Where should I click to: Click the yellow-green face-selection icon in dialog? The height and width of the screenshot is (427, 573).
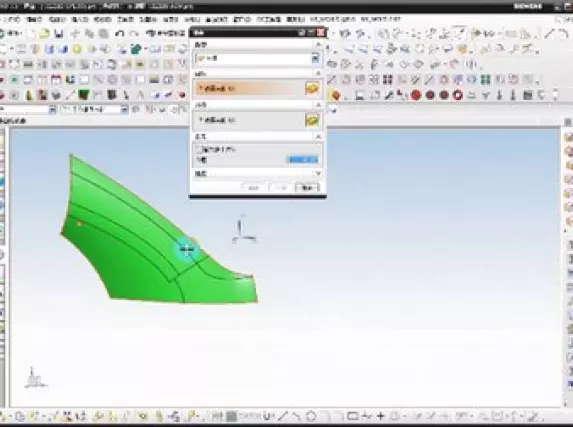[312, 120]
